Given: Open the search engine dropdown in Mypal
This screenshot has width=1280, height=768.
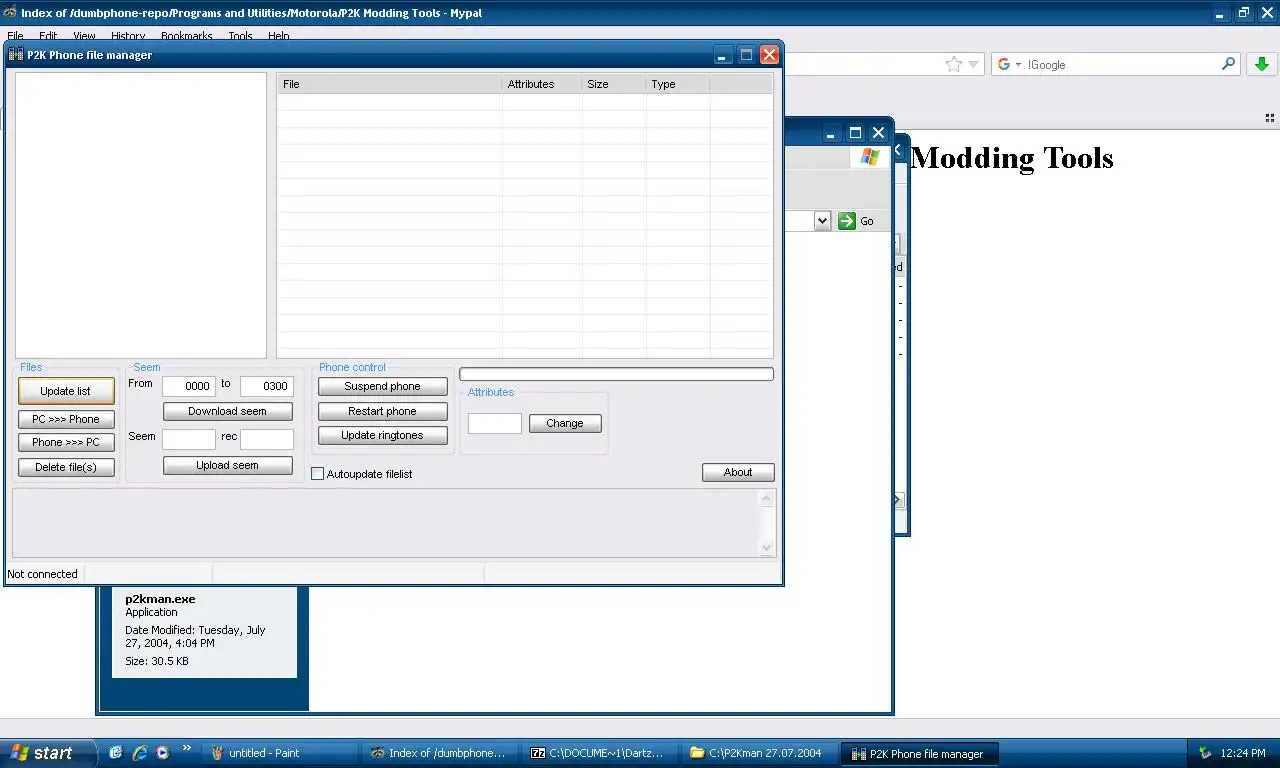Looking at the screenshot, I should [x=1010, y=64].
